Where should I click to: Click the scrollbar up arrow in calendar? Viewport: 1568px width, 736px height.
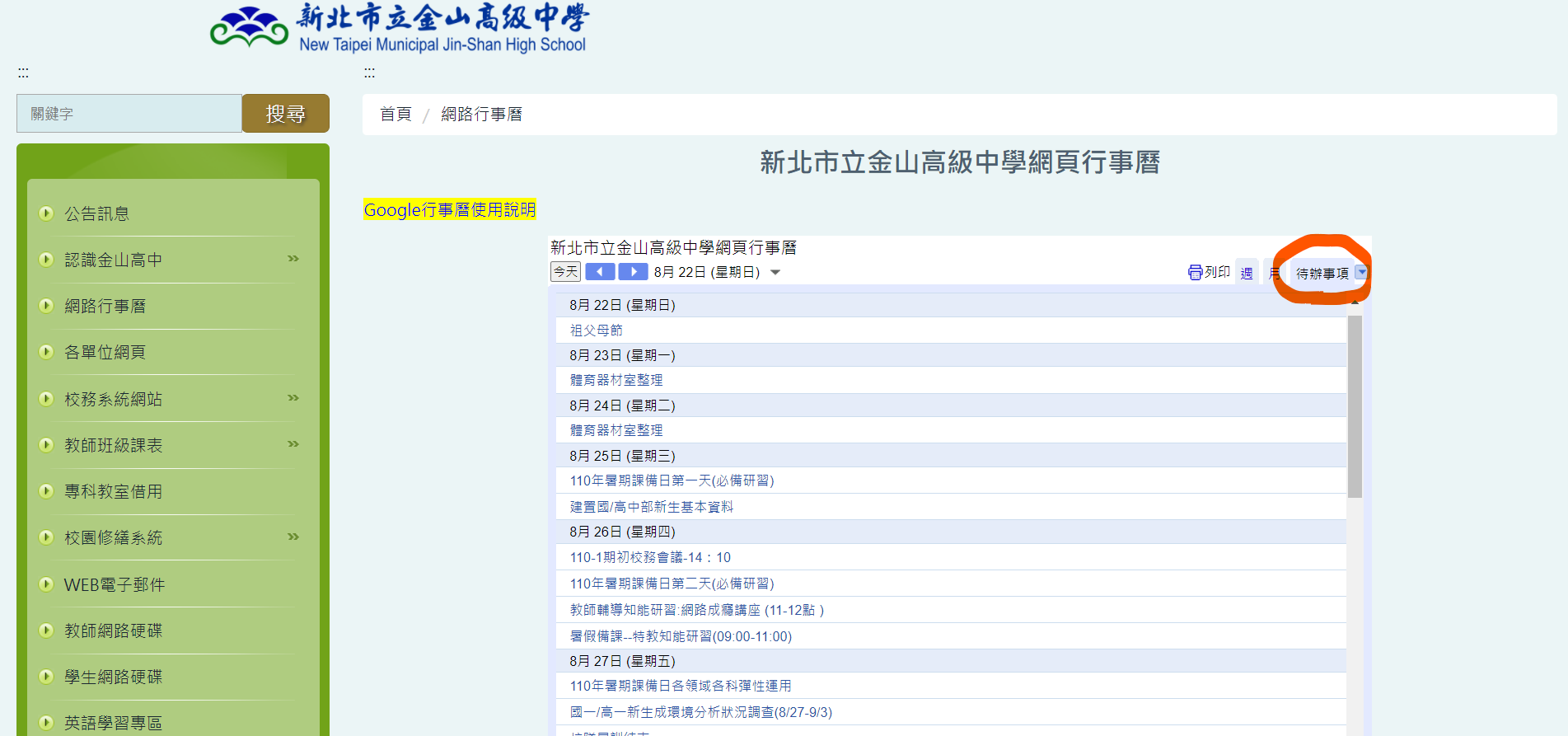1355,302
